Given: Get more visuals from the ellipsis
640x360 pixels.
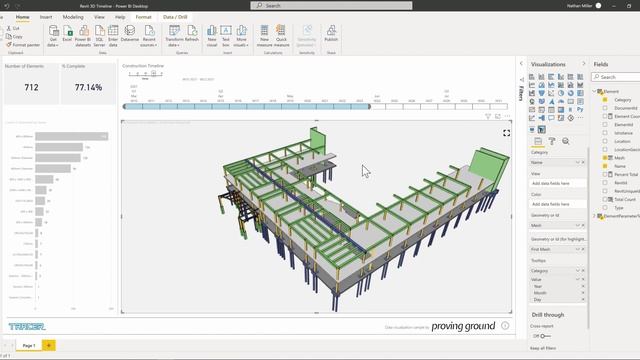Looking at the screenshot, I should [x=580, y=118].
